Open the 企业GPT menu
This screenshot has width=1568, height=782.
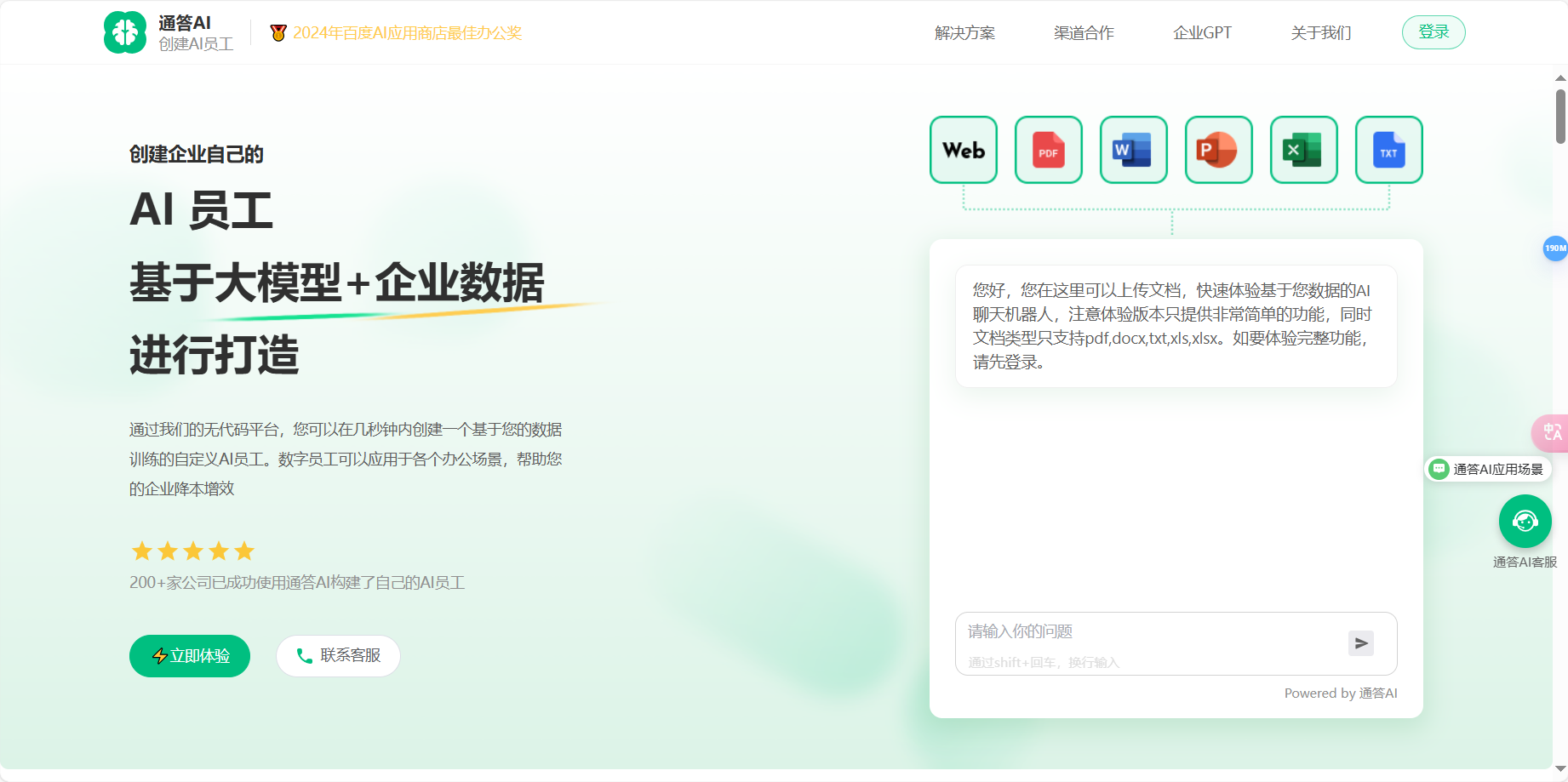coord(1202,32)
